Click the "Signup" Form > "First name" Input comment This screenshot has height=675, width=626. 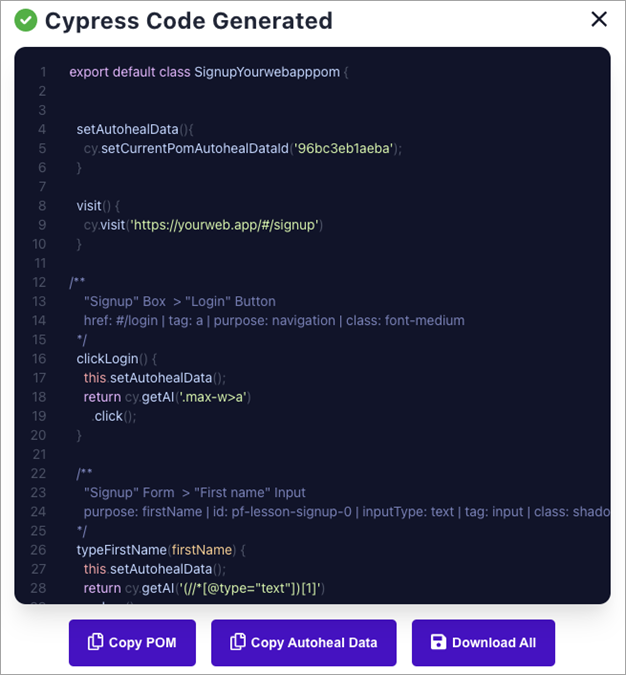coord(194,492)
